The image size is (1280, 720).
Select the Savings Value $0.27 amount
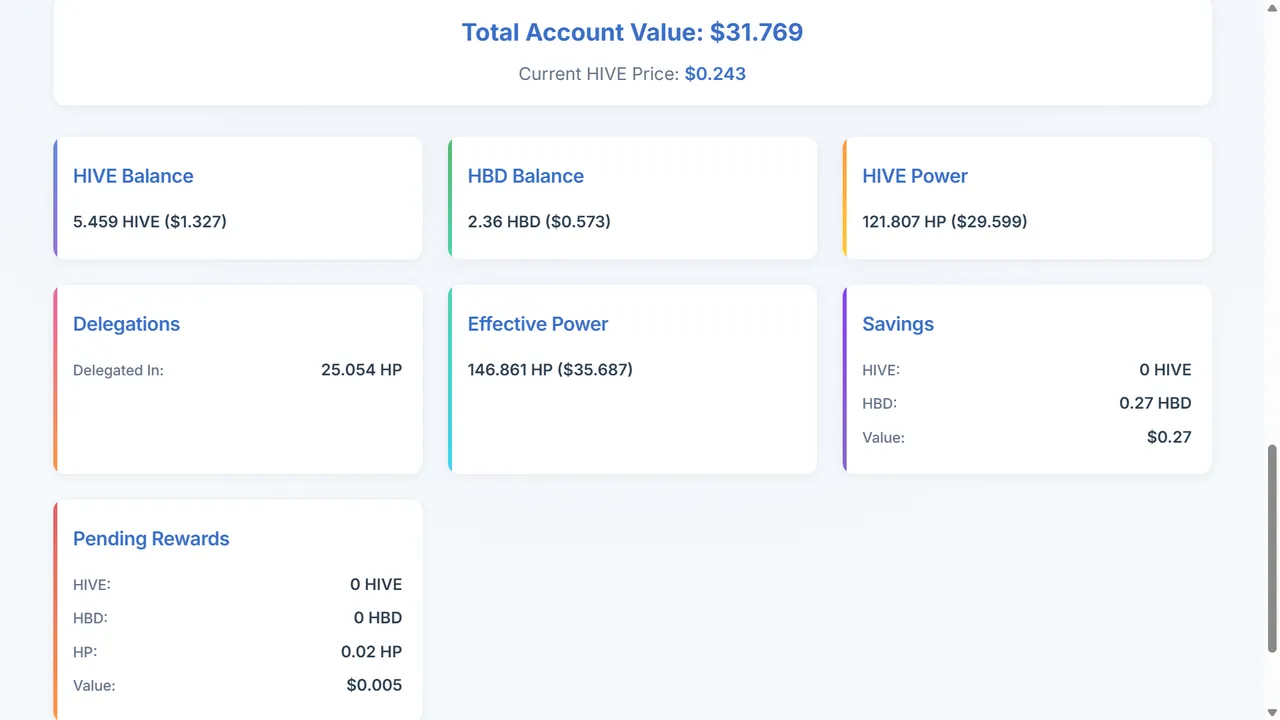point(1170,438)
